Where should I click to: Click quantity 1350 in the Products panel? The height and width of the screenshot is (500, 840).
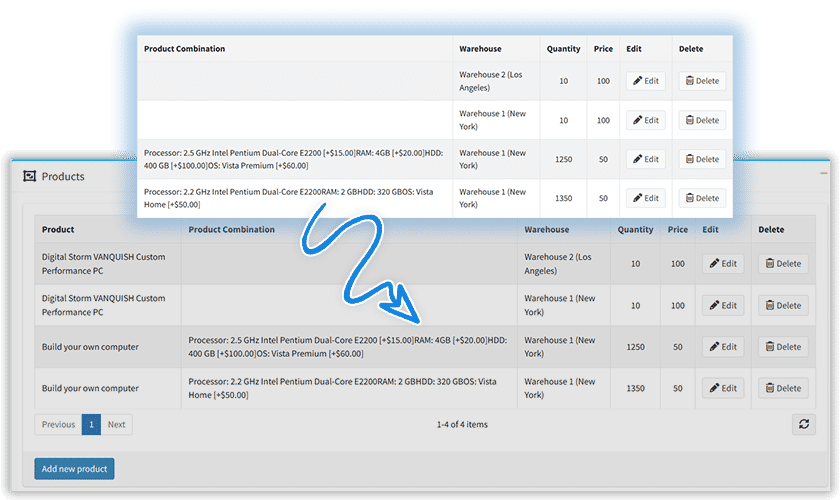pyautogui.click(x=635, y=388)
